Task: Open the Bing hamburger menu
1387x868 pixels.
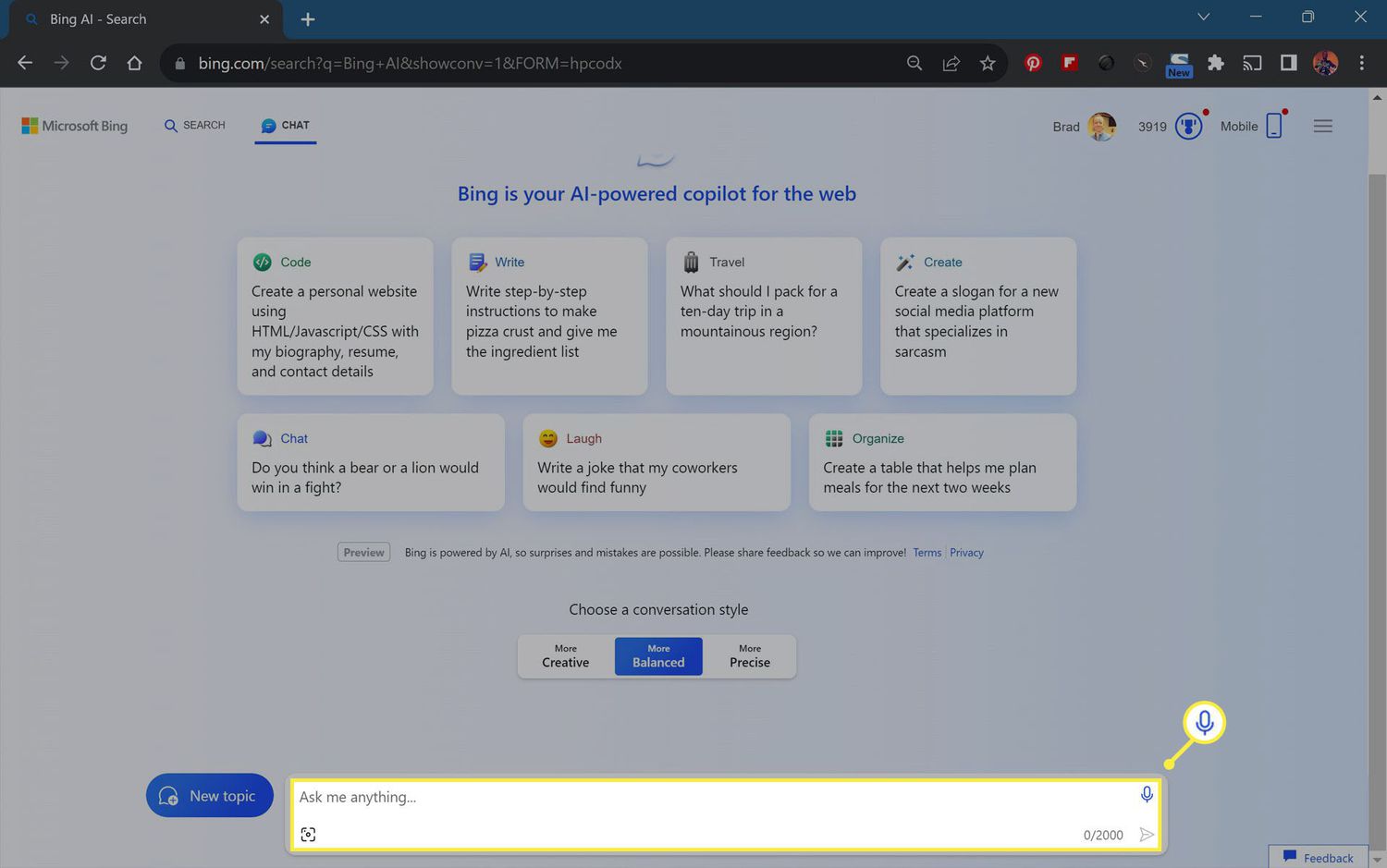Action: click(x=1322, y=127)
